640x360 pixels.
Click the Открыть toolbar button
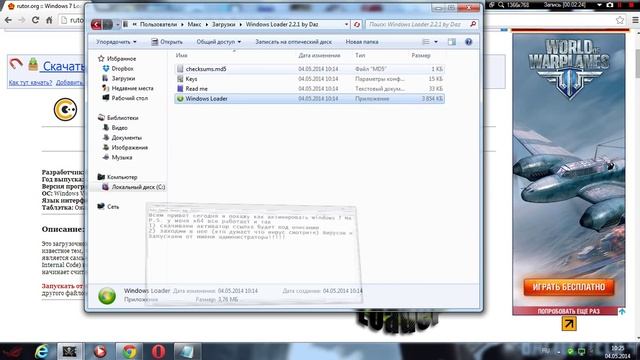coord(167,42)
